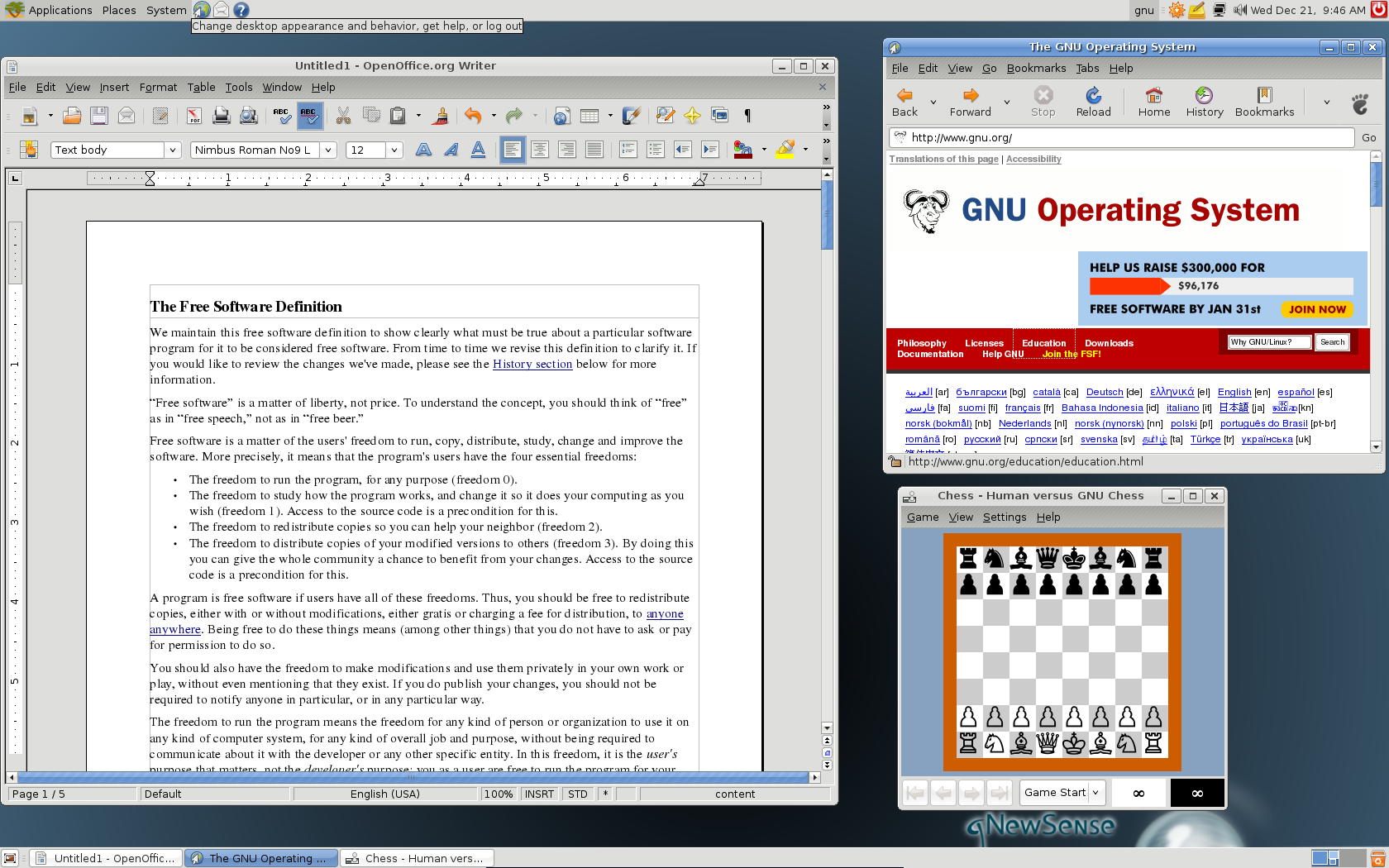The image size is (1389, 868).
Task: Open Find & Replace in Writer
Action: click(x=665, y=116)
